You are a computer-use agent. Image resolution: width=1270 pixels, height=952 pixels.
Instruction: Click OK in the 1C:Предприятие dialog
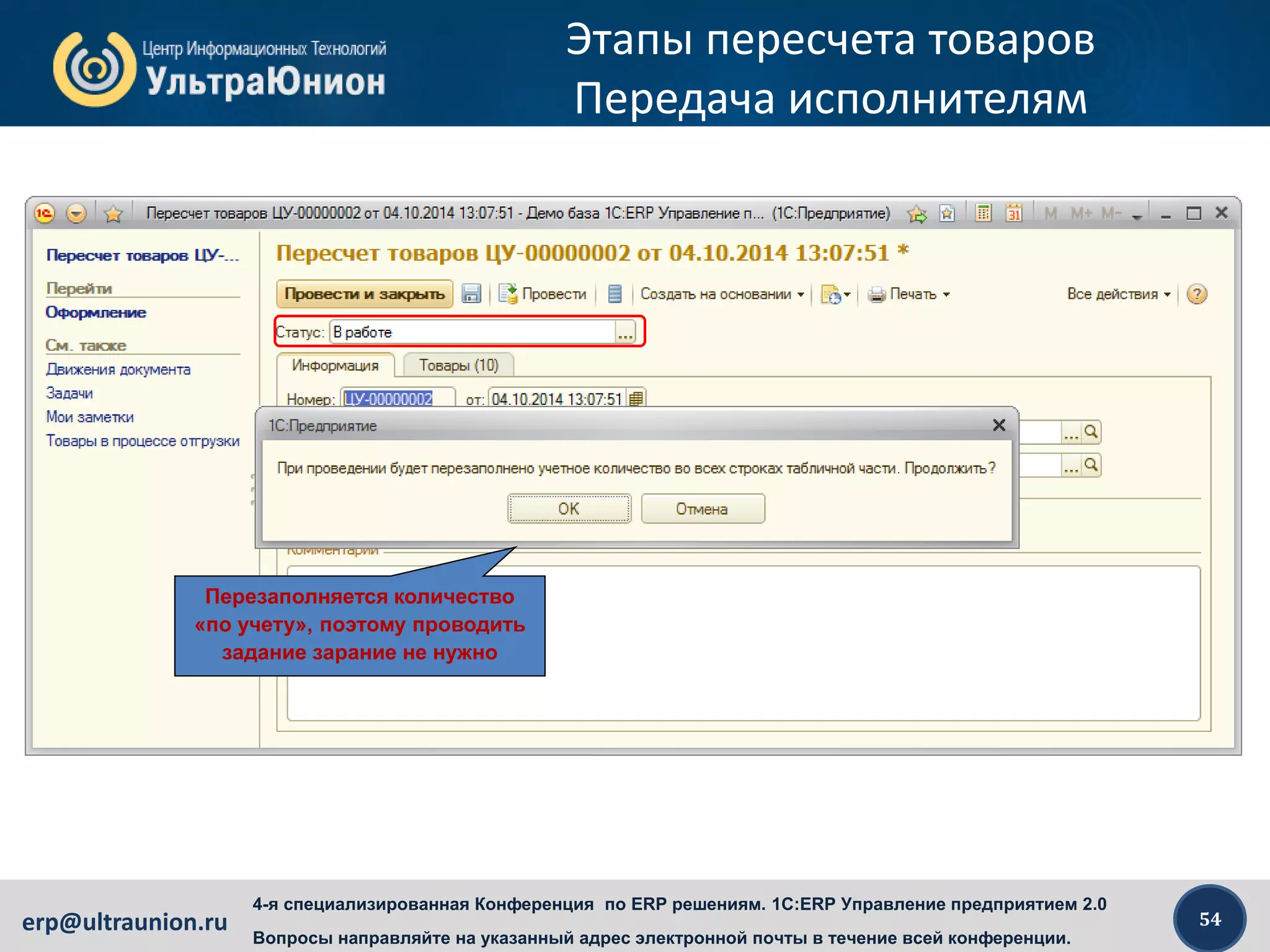[x=569, y=509]
